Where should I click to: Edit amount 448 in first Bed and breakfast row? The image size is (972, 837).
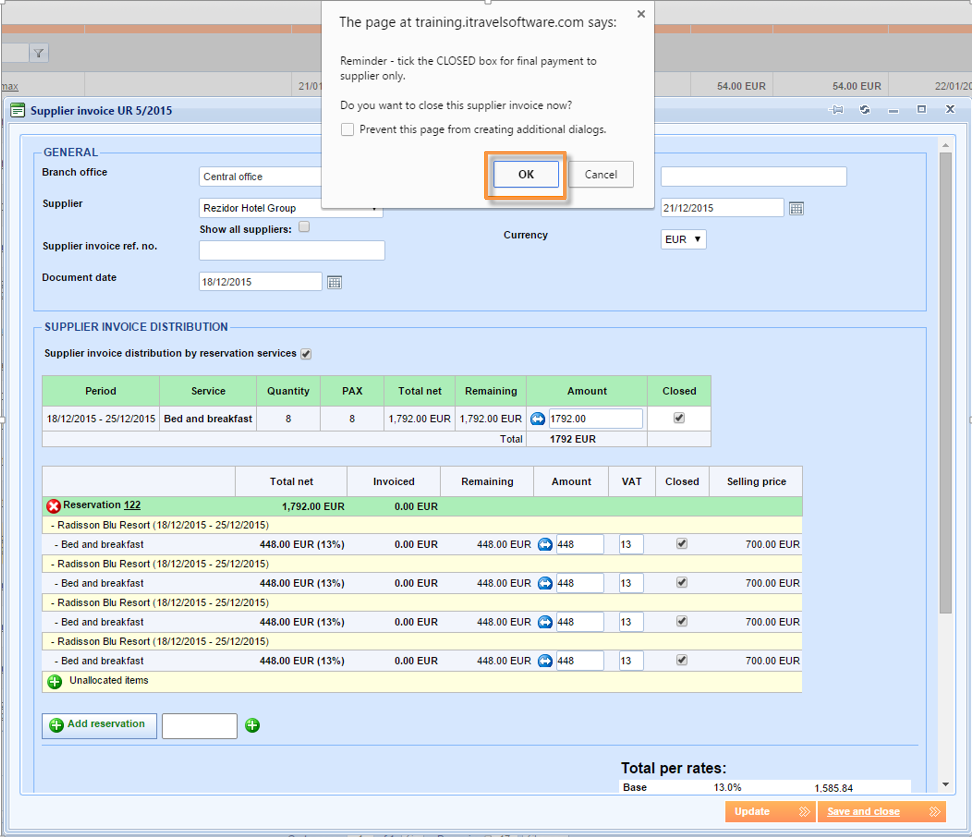pos(580,544)
